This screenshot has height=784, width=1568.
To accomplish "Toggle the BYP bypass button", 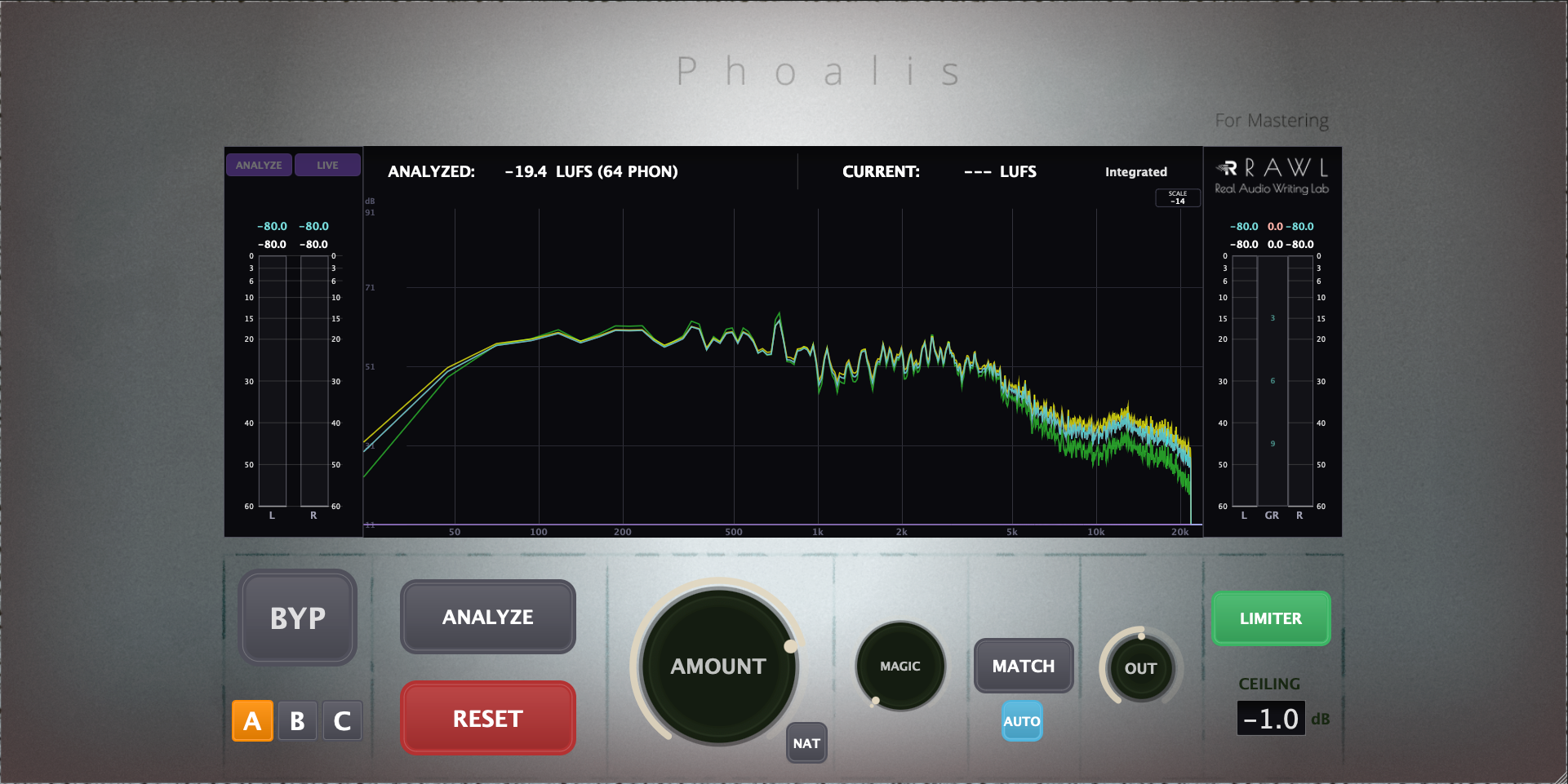I will [298, 618].
